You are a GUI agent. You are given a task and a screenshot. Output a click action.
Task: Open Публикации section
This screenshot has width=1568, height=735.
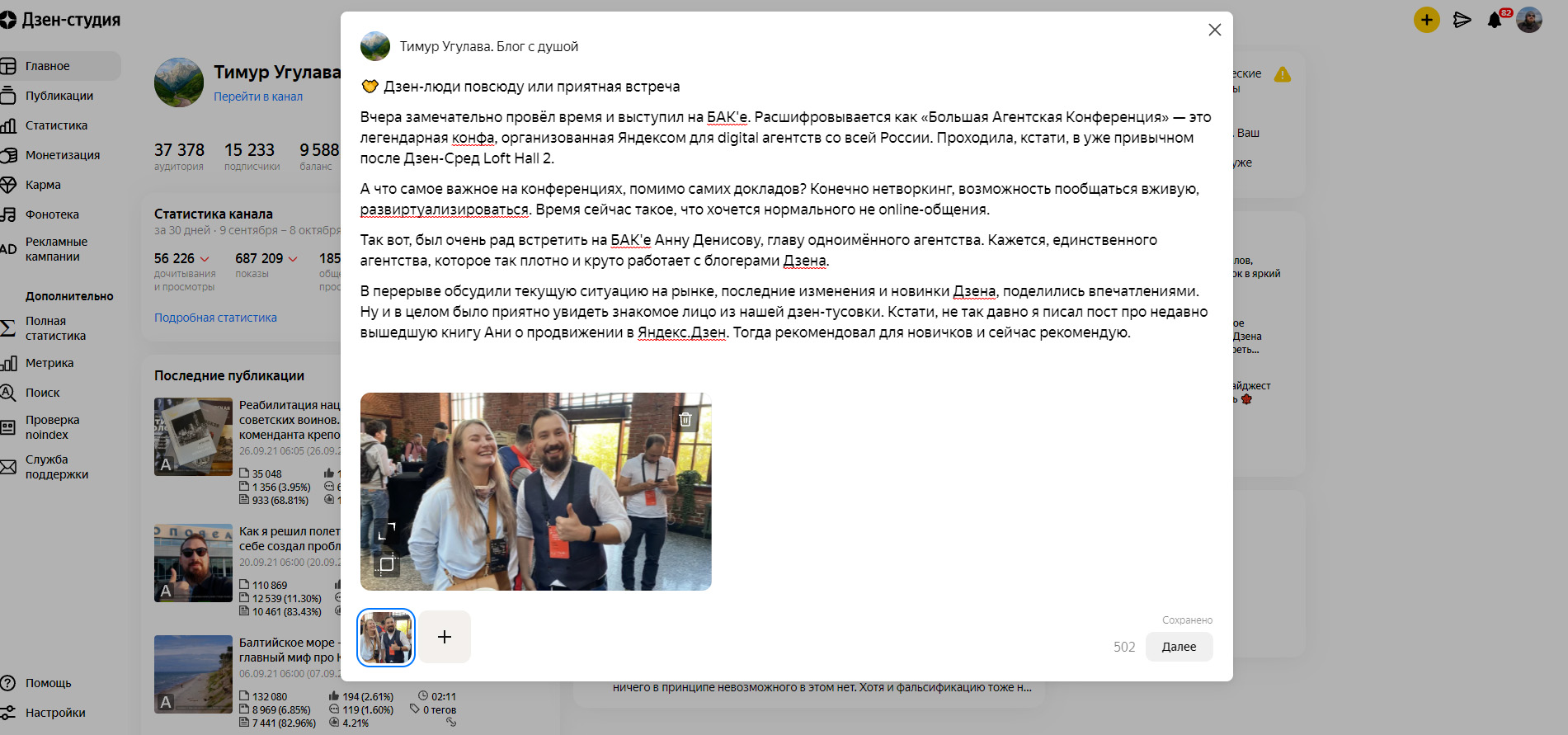click(59, 96)
